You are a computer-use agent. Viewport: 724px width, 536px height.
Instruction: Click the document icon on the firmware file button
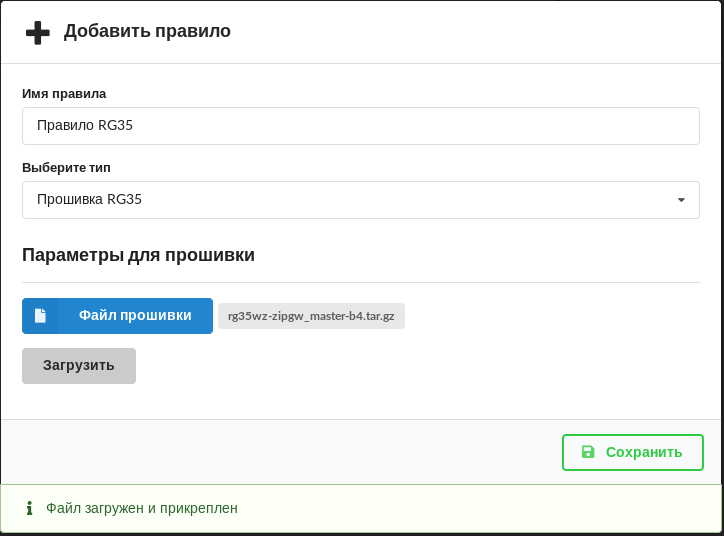40,316
